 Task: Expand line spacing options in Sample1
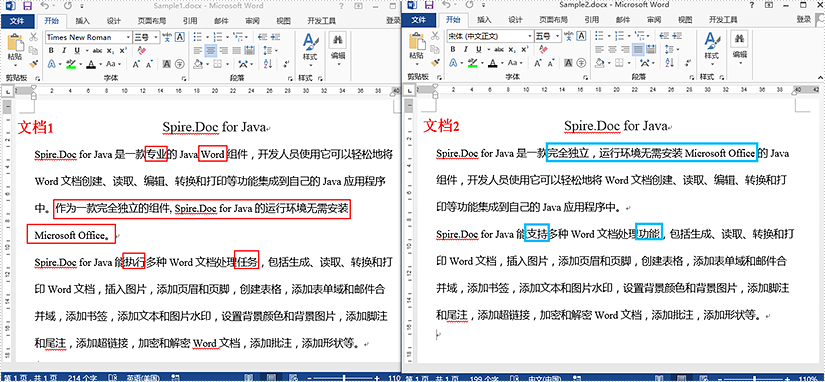click(276, 51)
